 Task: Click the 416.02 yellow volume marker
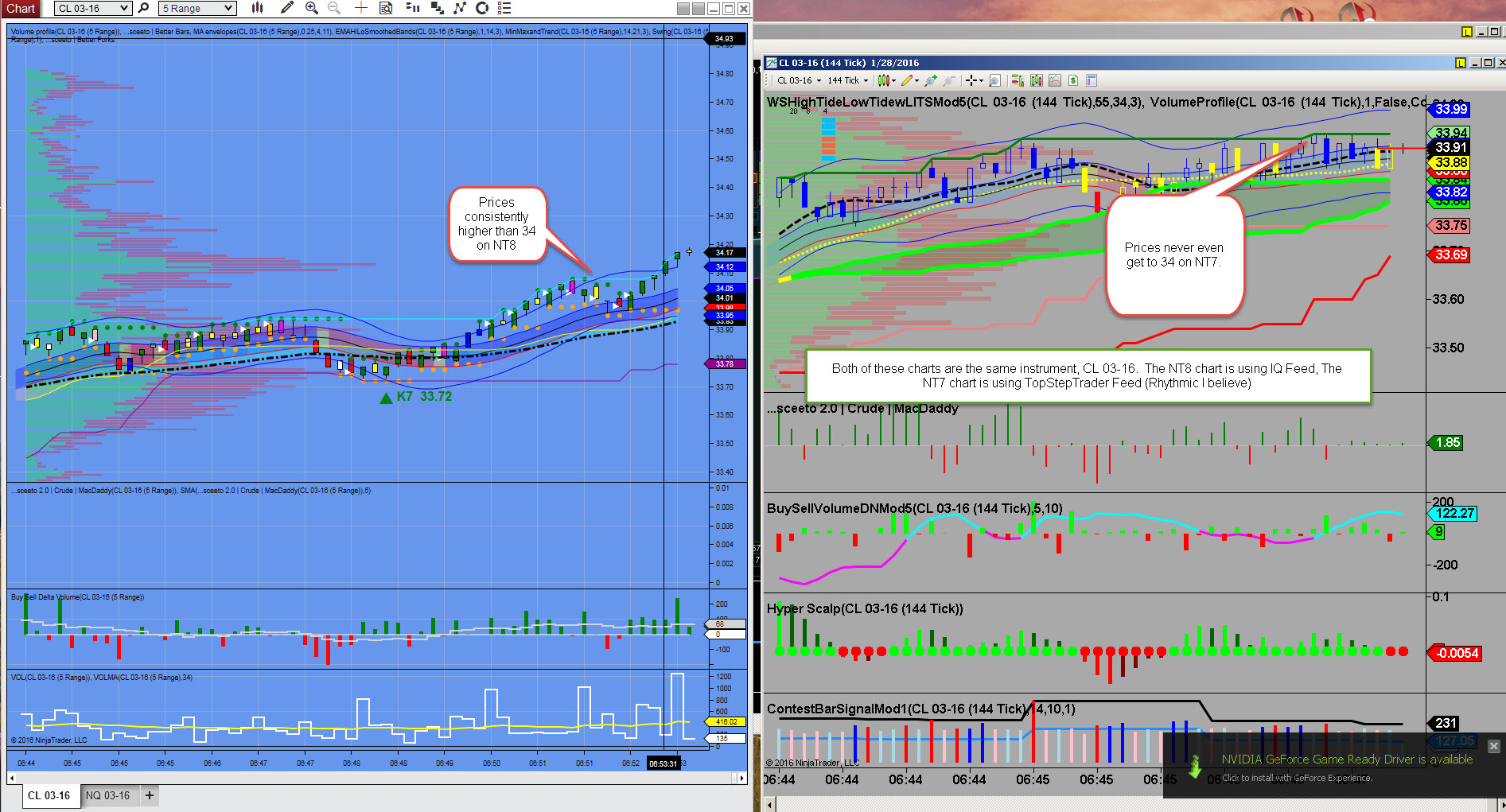point(726,722)
